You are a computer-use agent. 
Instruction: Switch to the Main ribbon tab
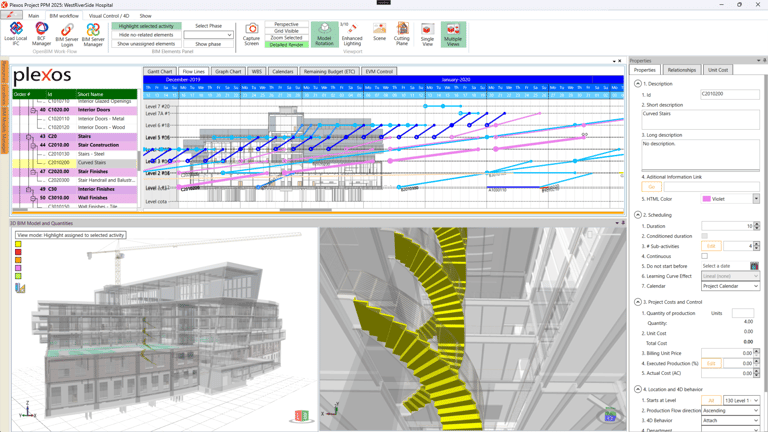pos(33,16)
